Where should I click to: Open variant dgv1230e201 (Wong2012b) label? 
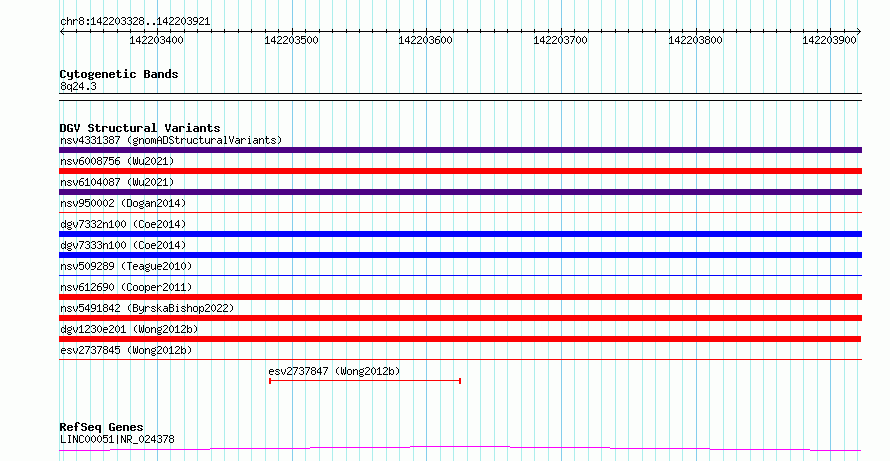pos(129,329)
